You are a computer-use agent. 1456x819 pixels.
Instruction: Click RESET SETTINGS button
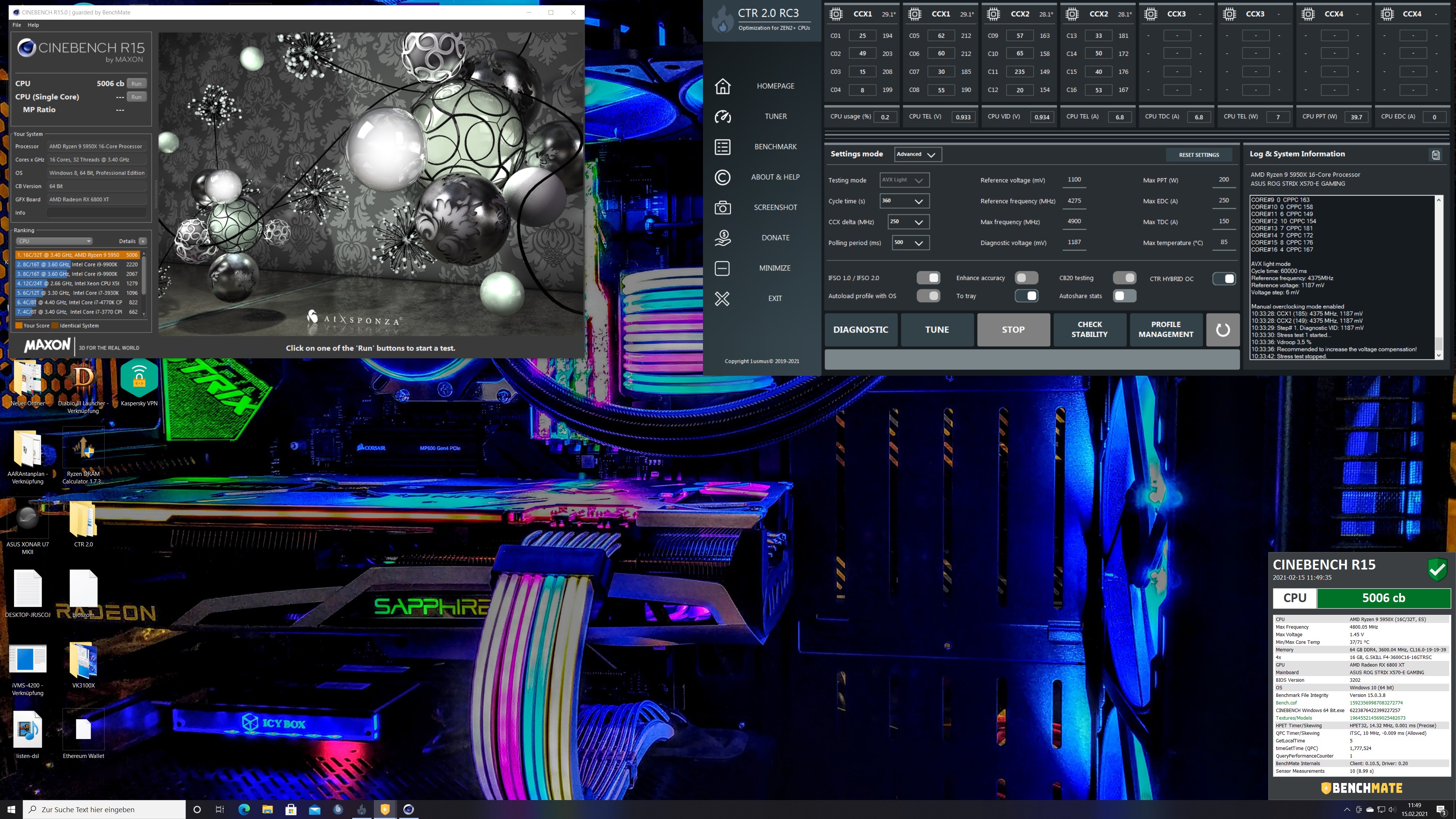1199,155
